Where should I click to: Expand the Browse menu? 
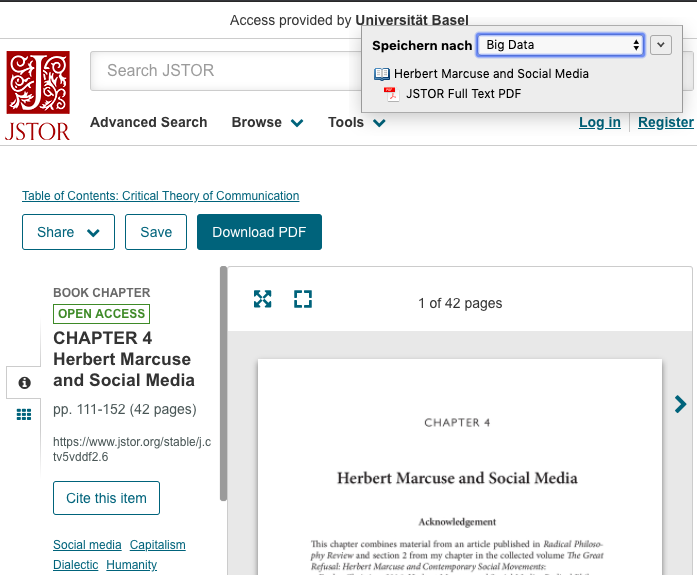point(267,122)
